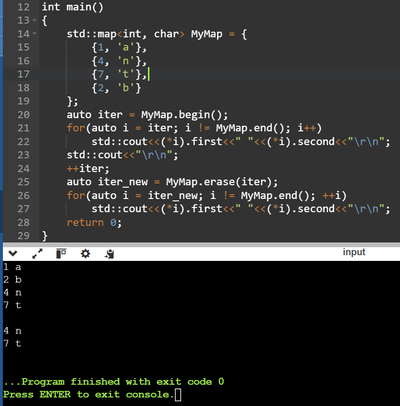Click the cout statement on line 27
Viewport: 400px width, 406px height.
coord(241,209)
